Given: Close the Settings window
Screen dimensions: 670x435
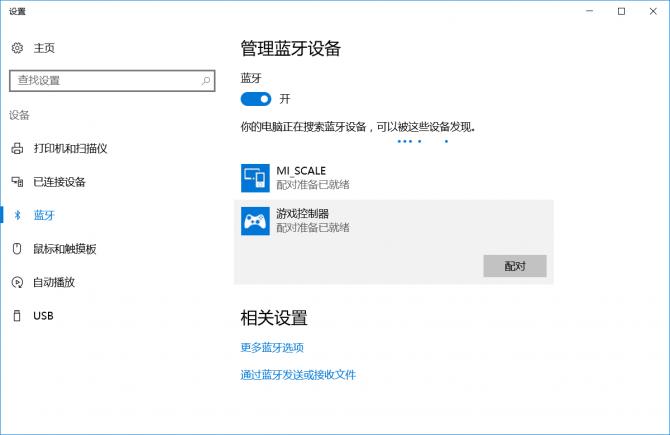Looking at the screenshot, I should click(x=653, y=11).
